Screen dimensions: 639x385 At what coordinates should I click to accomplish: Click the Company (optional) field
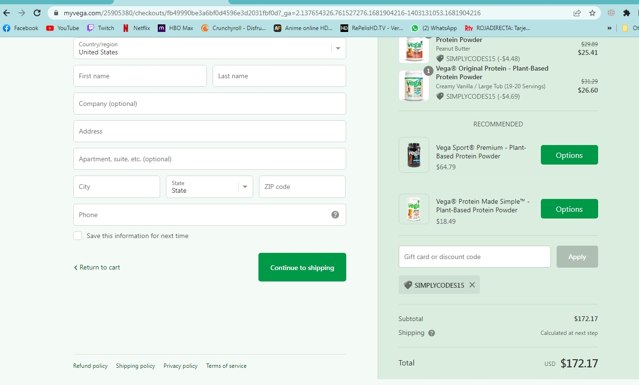[x=209, y=103]
